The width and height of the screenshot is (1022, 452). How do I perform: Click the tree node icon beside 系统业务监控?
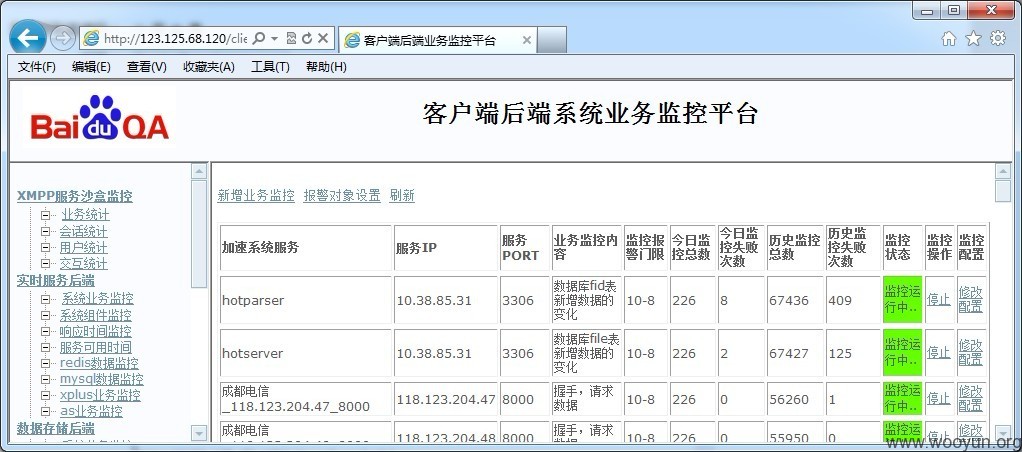click(x=46, y=299)
